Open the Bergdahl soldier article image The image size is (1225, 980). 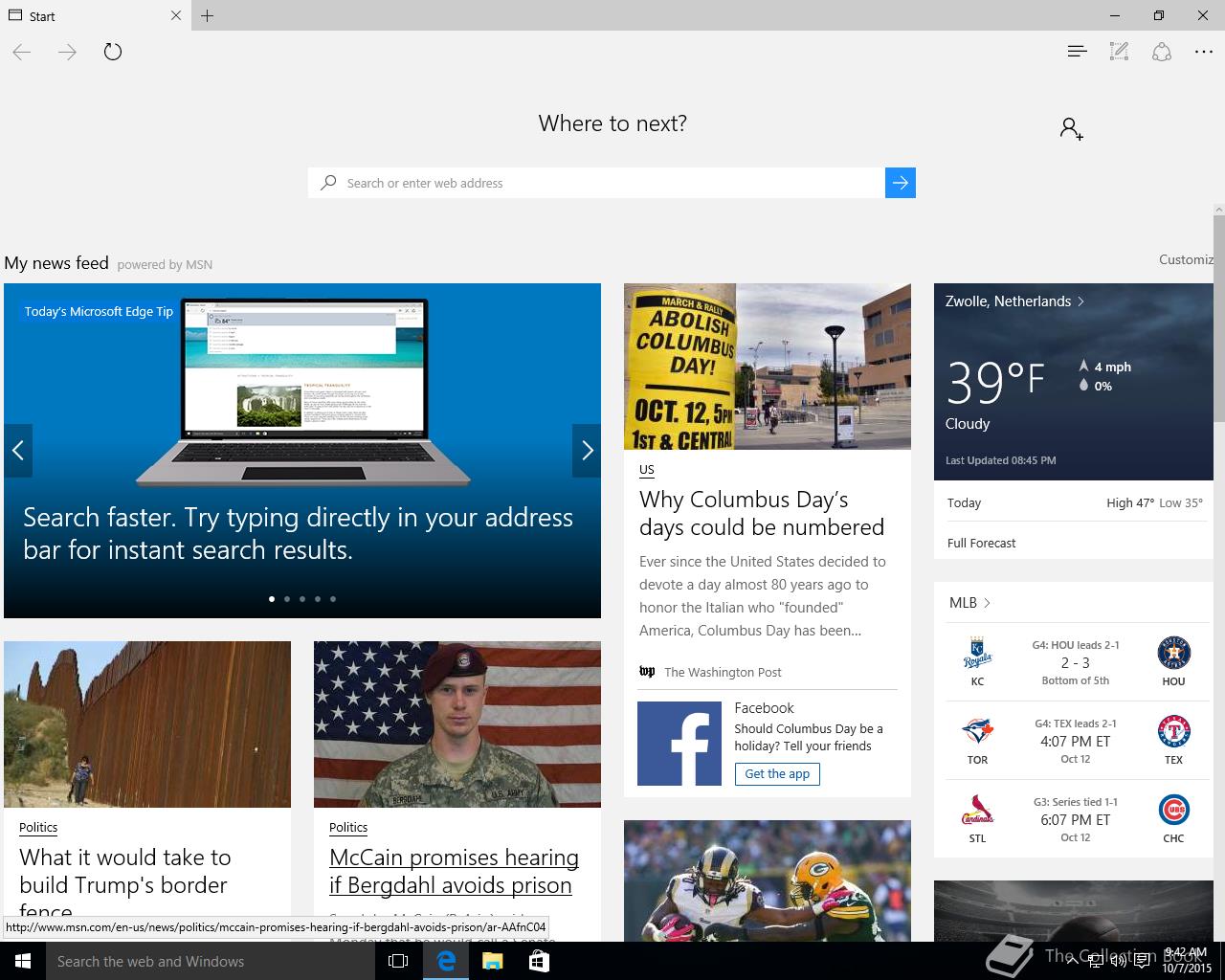pyautogui.click(x=457, y=724)
